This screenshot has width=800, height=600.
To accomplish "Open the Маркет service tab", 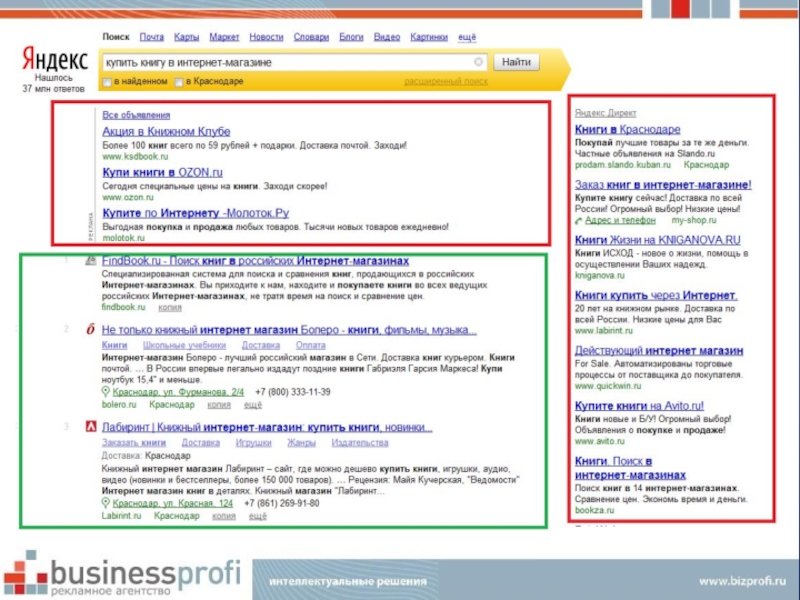I will pyautogui.click(x=224, y=37).
